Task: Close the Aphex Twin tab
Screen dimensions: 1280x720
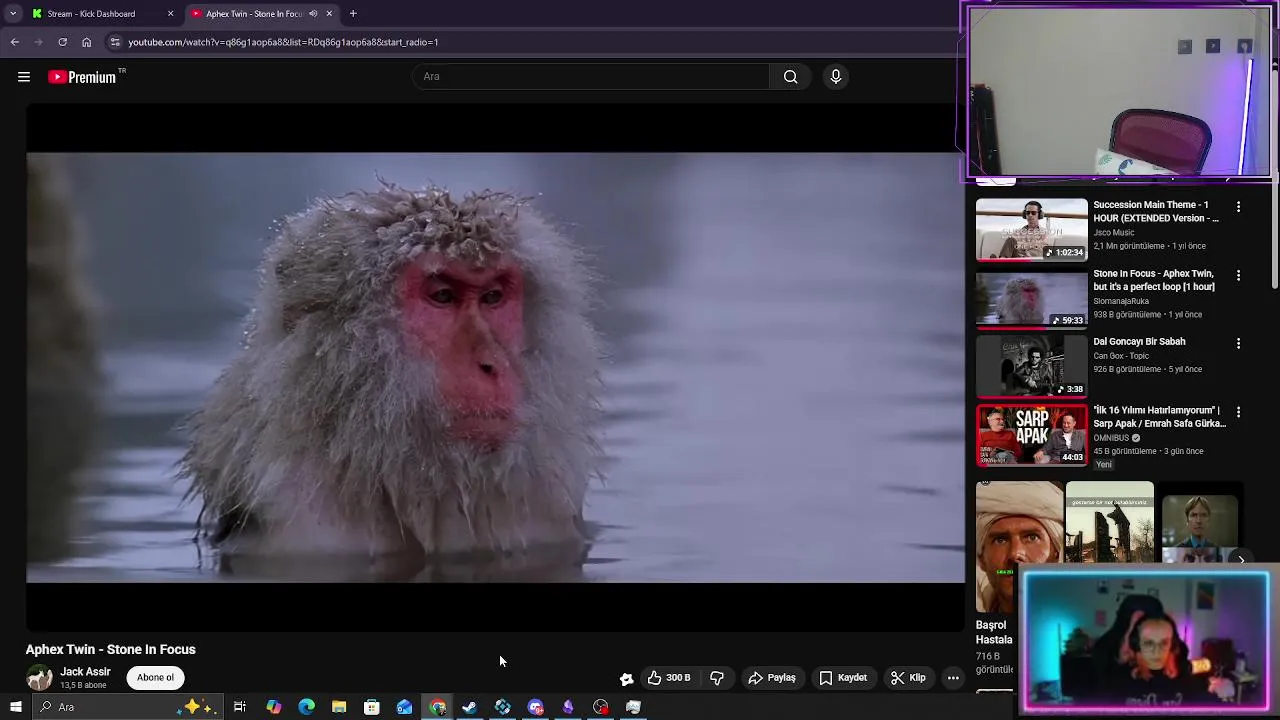Action: click(x=329, y=14)
